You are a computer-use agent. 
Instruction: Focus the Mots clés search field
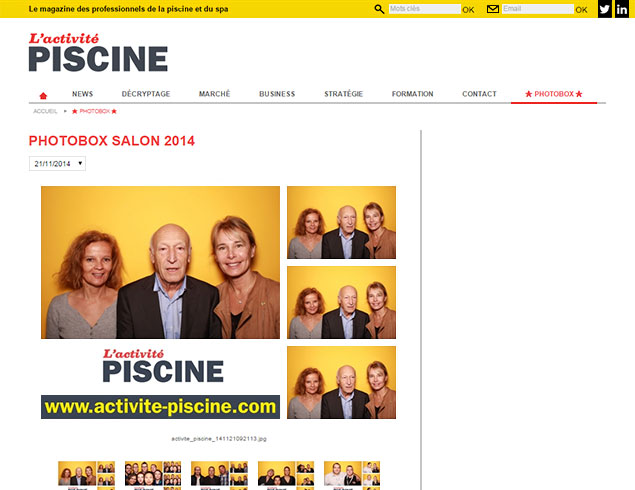[425, 9]
